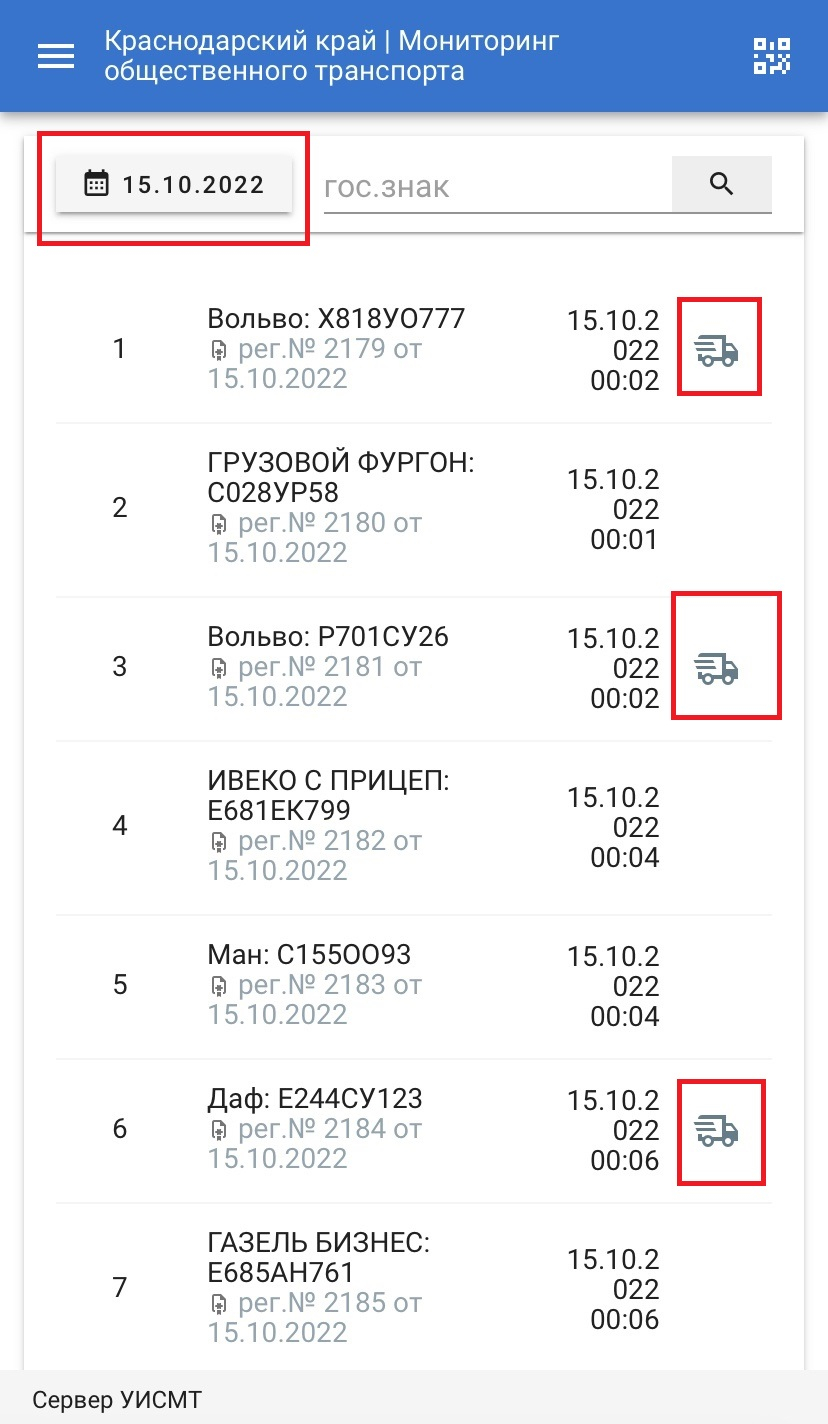Select row 2 ГРУЗОВОЙ ФУРГОН С028УР58

pyautogui.click(x=414, y=509)
